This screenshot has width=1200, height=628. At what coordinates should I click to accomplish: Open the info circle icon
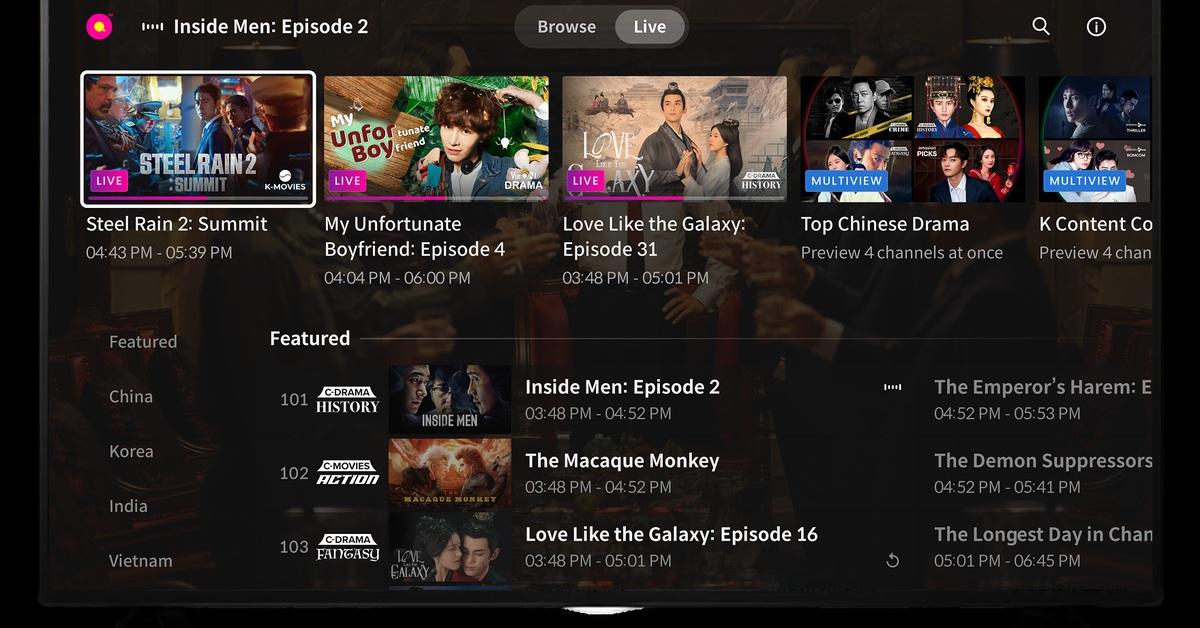click(x=1096, y=27)
